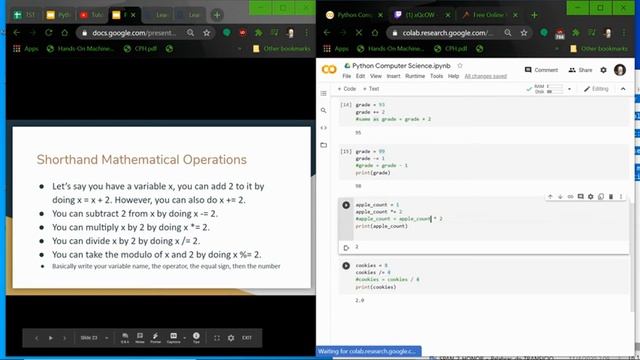Rename the Python Computer Science.ipynb title
Viewport: 640px width, 360px height.
click(401, 66)
